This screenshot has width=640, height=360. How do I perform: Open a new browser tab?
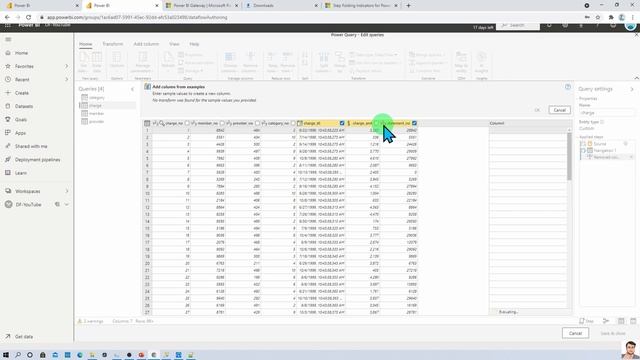pyautogui.click(x=408, y=6)
